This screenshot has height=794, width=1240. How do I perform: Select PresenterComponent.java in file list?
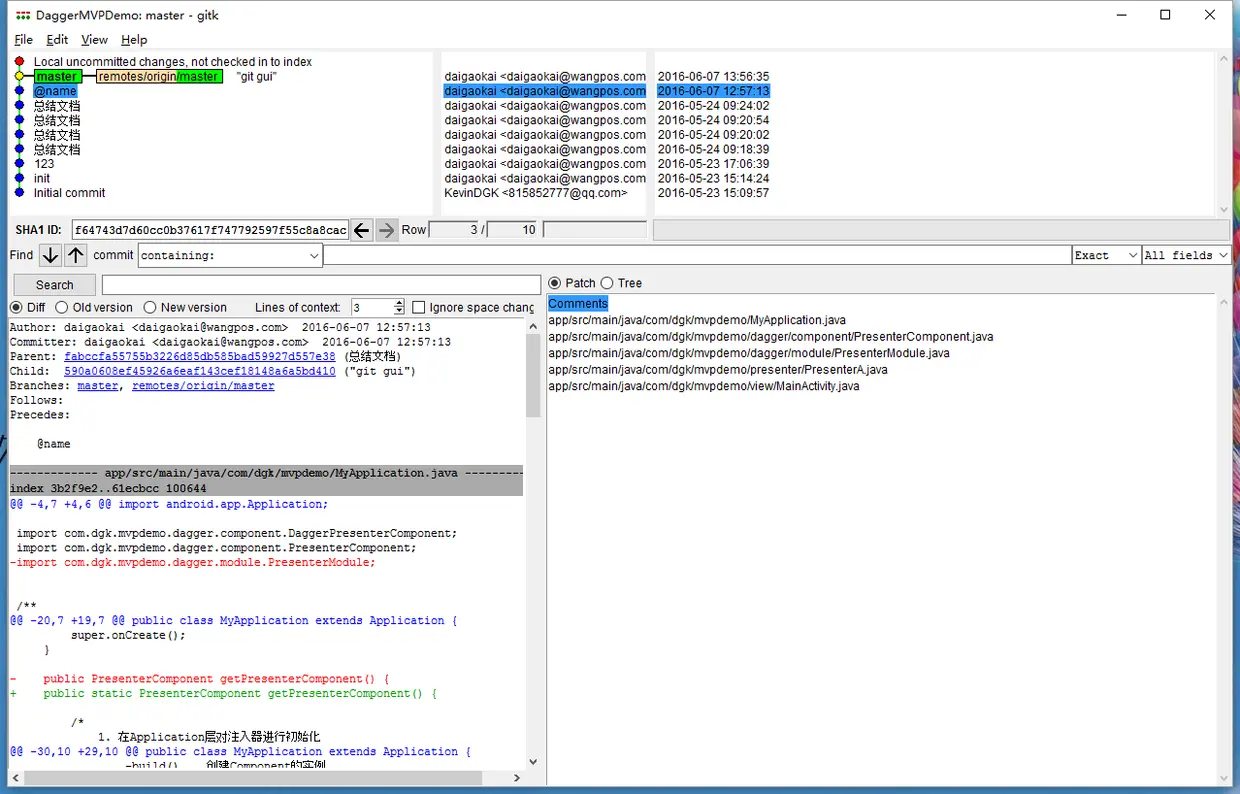[x=771, y=337]
